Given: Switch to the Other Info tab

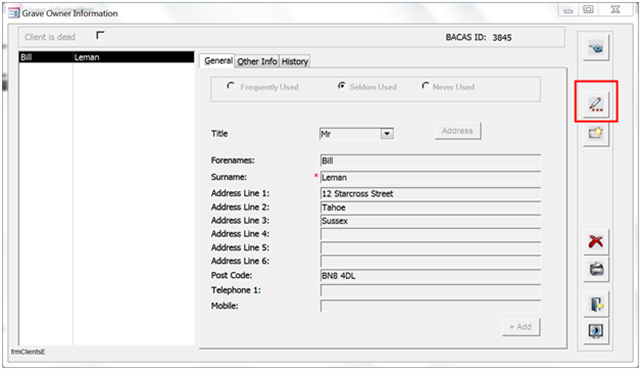Looking at the screenshot, I should point(257,61).
